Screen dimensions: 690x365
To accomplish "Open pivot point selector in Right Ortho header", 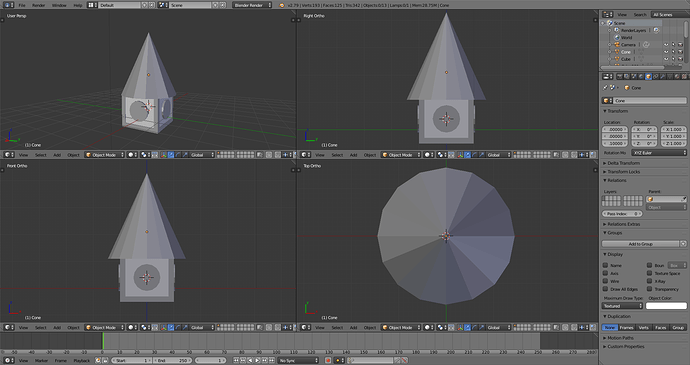I will (441, 155).
